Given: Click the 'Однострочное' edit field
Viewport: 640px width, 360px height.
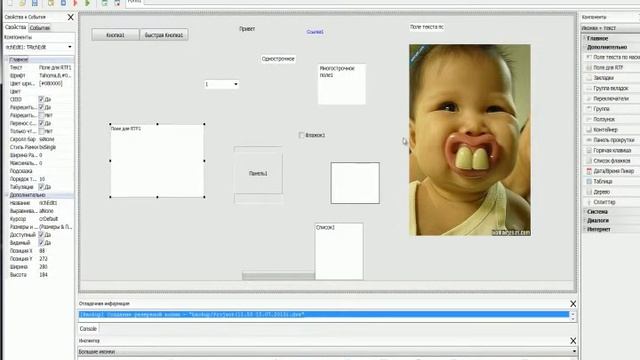Looking at the screenshot, I should (x=278, y=59).
